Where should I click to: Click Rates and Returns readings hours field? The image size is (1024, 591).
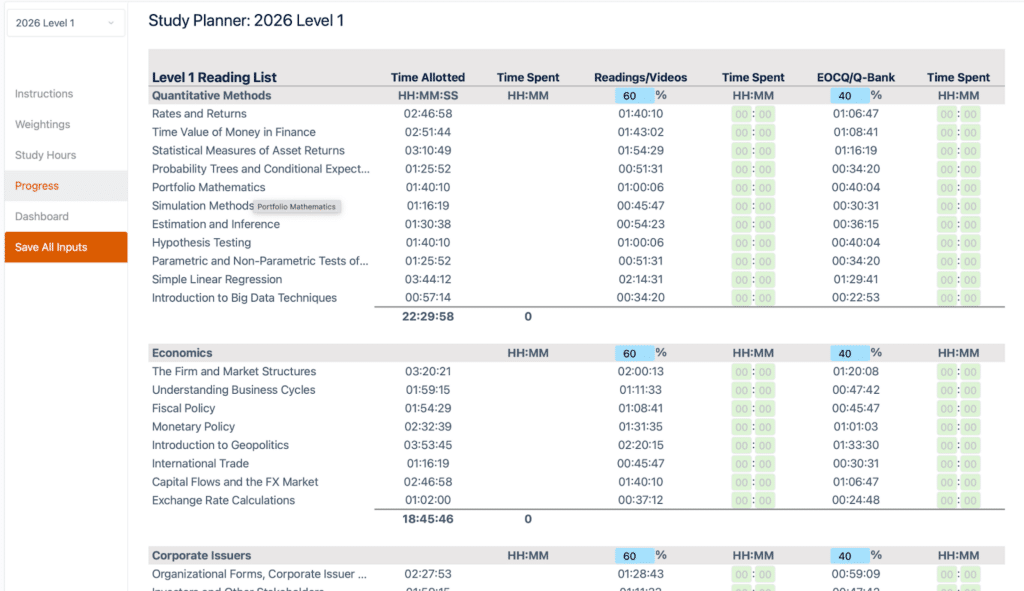(x=741, y=114)
